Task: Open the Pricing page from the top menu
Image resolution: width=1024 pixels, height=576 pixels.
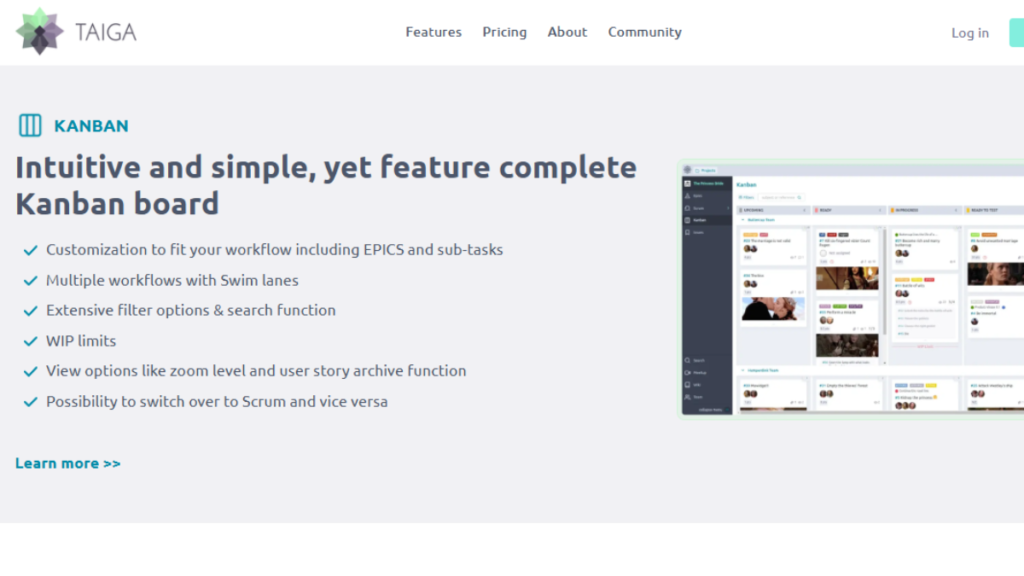Action: 504,32
